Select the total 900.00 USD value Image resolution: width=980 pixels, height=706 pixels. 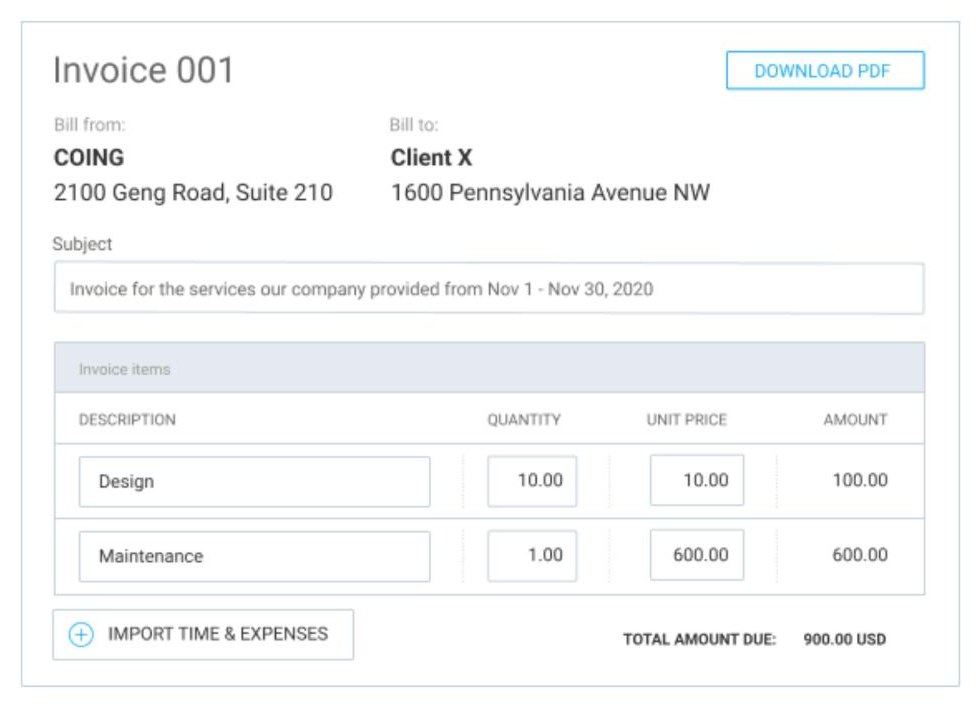click(844, 639)
